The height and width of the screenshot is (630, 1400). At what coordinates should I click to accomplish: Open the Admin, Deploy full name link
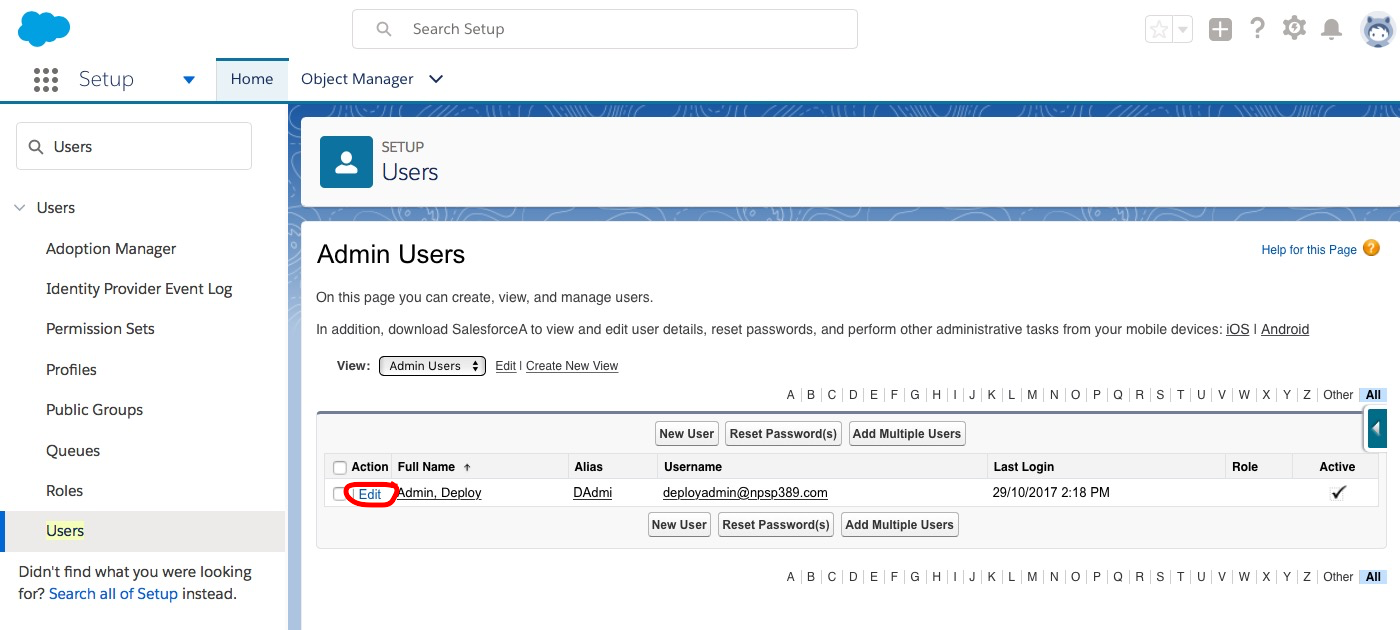pyautogui.click(x=440, y=493)
